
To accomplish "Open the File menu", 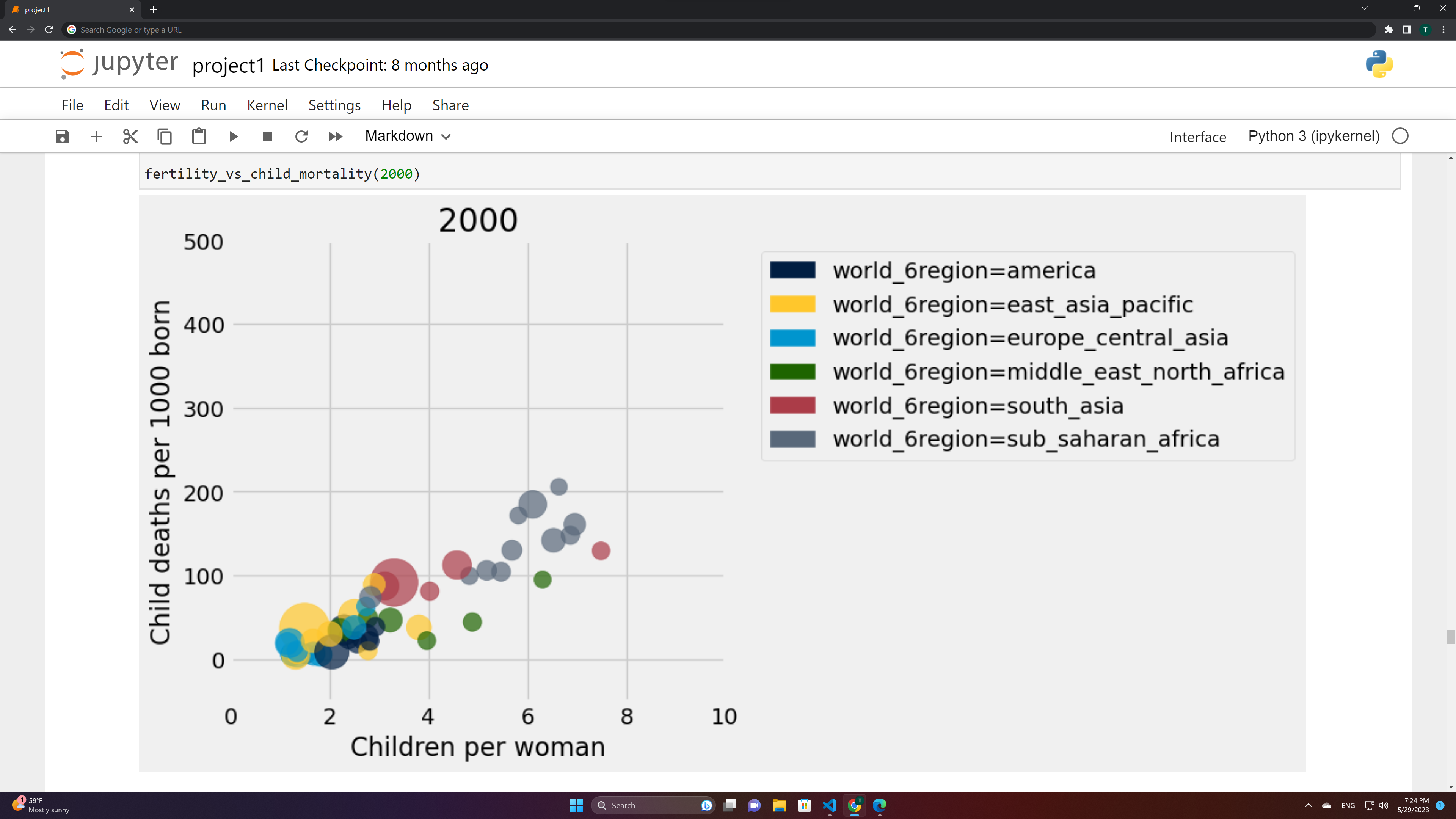I will click(x=72, y=105).
